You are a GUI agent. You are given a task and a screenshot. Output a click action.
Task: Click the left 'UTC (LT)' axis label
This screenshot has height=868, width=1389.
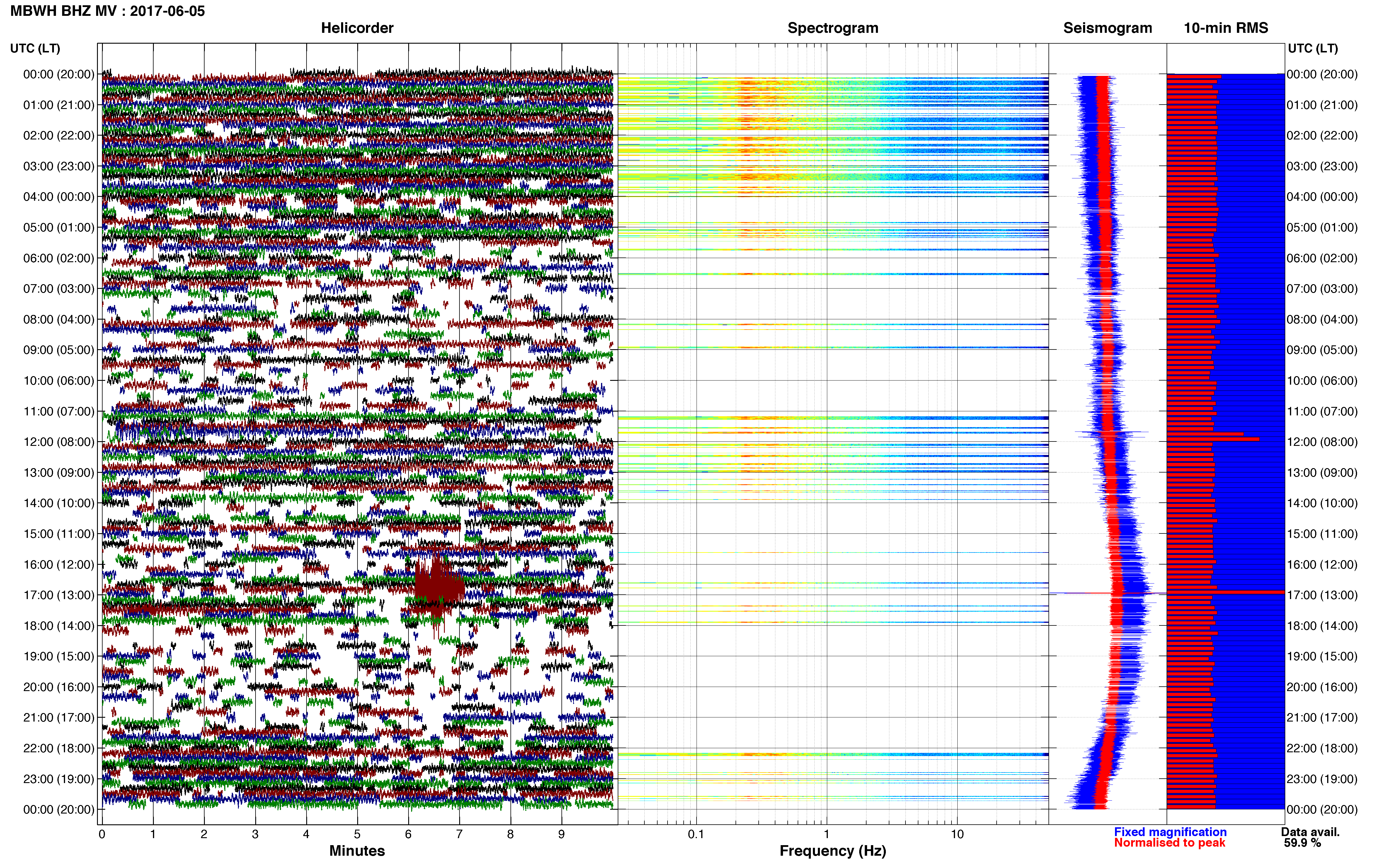pyautogui.click(x=35, y=48)
